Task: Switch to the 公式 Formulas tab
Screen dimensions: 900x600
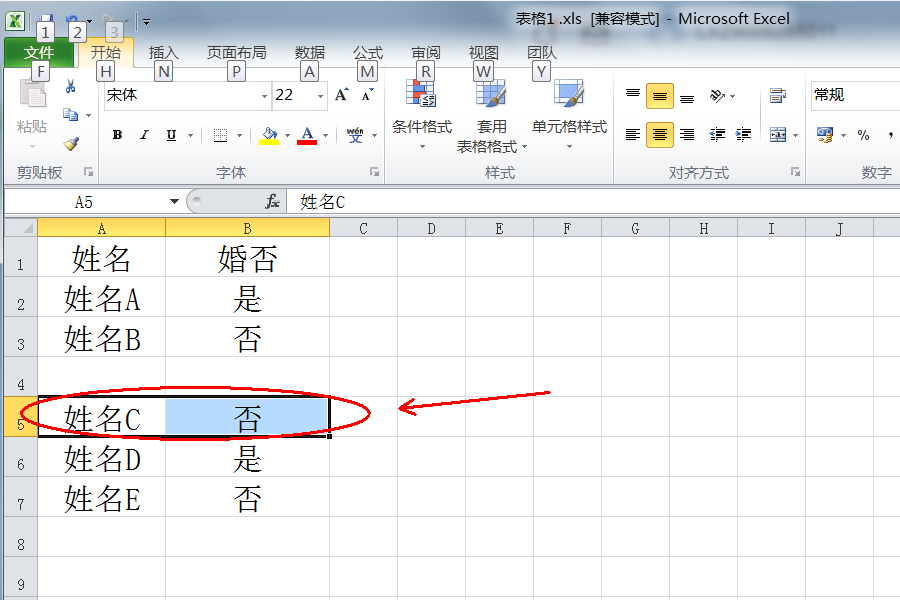Action: coord(368,53)
